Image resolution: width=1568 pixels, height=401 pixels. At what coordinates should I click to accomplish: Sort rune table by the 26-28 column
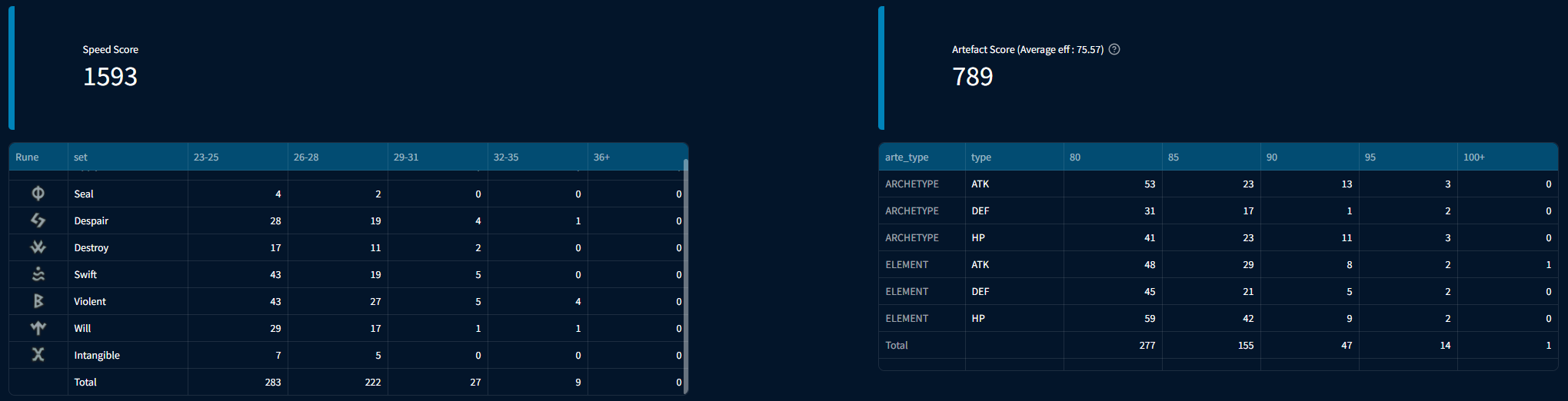coord(306,157)
